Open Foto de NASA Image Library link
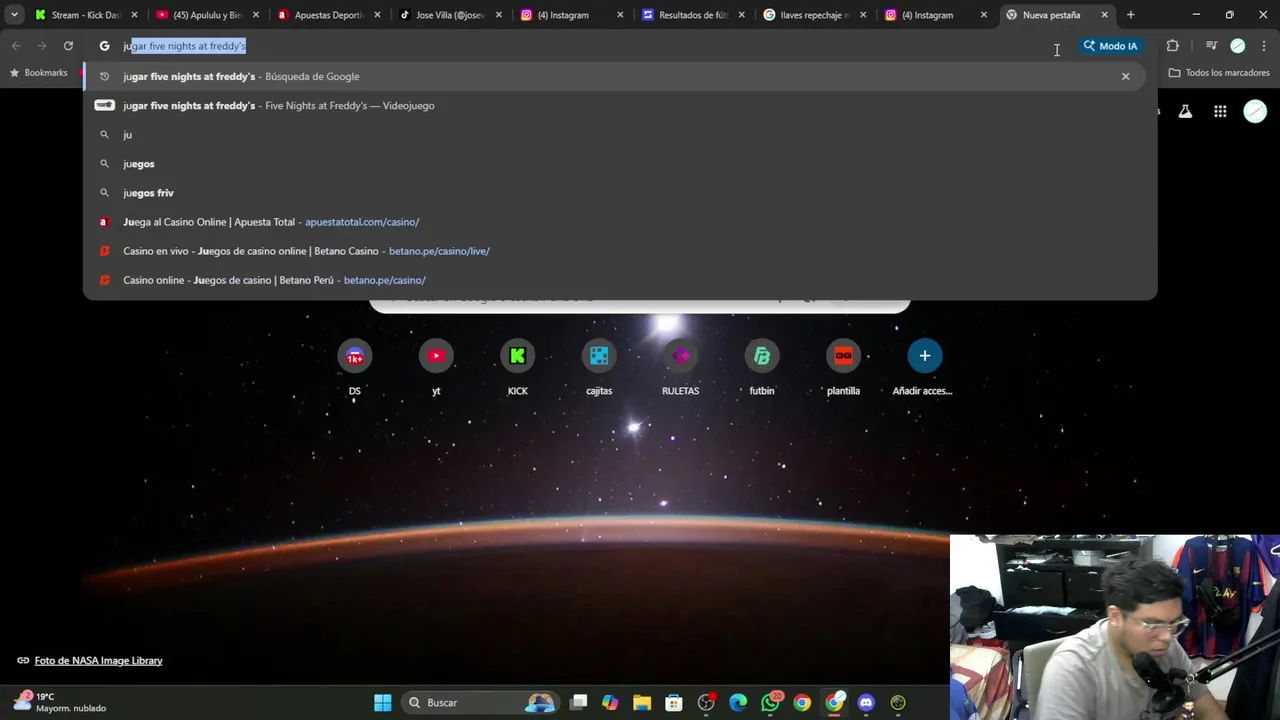Viewport: 1280px width, 720px height. (98, 660)
